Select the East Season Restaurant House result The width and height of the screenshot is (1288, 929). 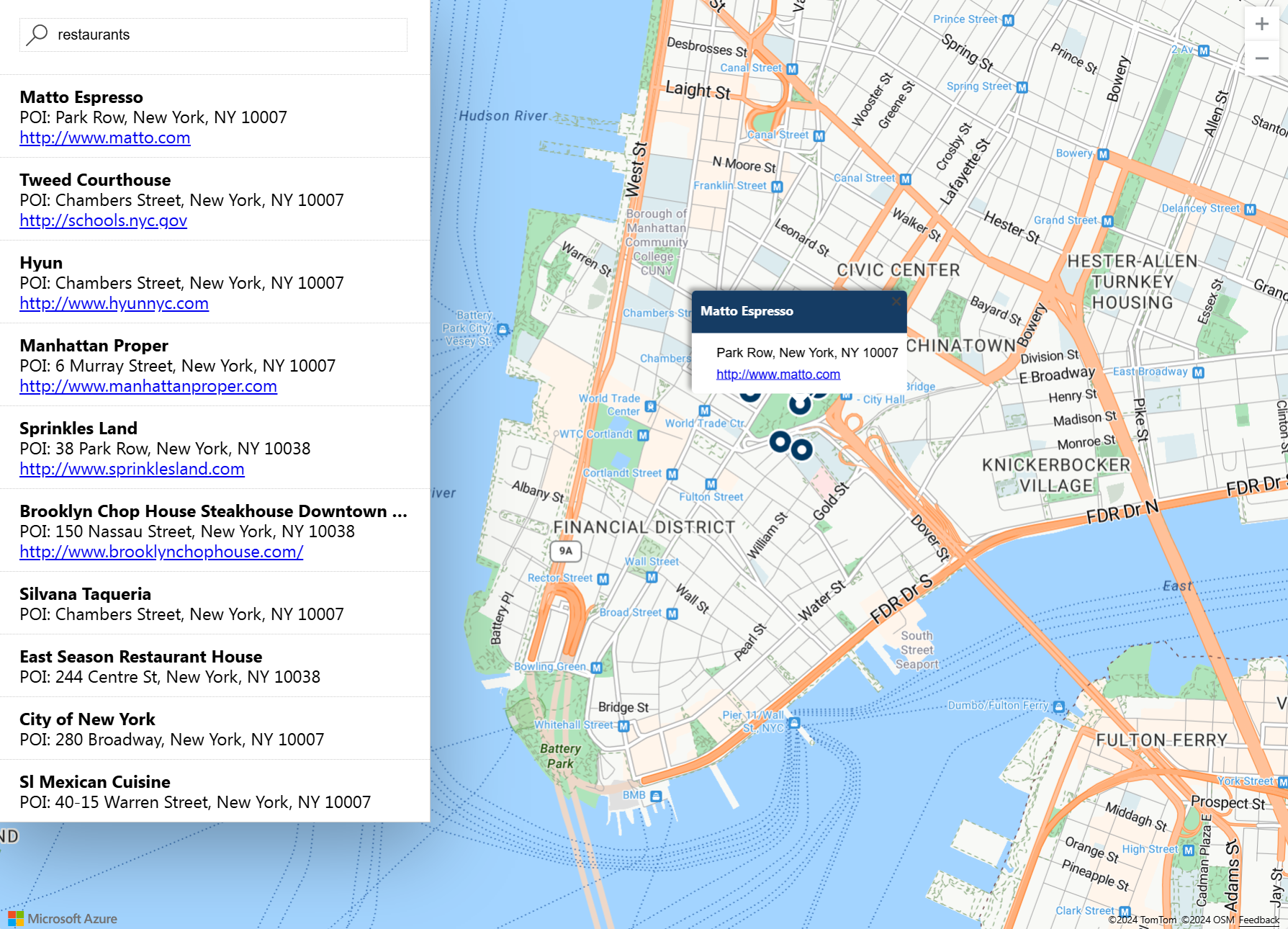coord(140,657)
